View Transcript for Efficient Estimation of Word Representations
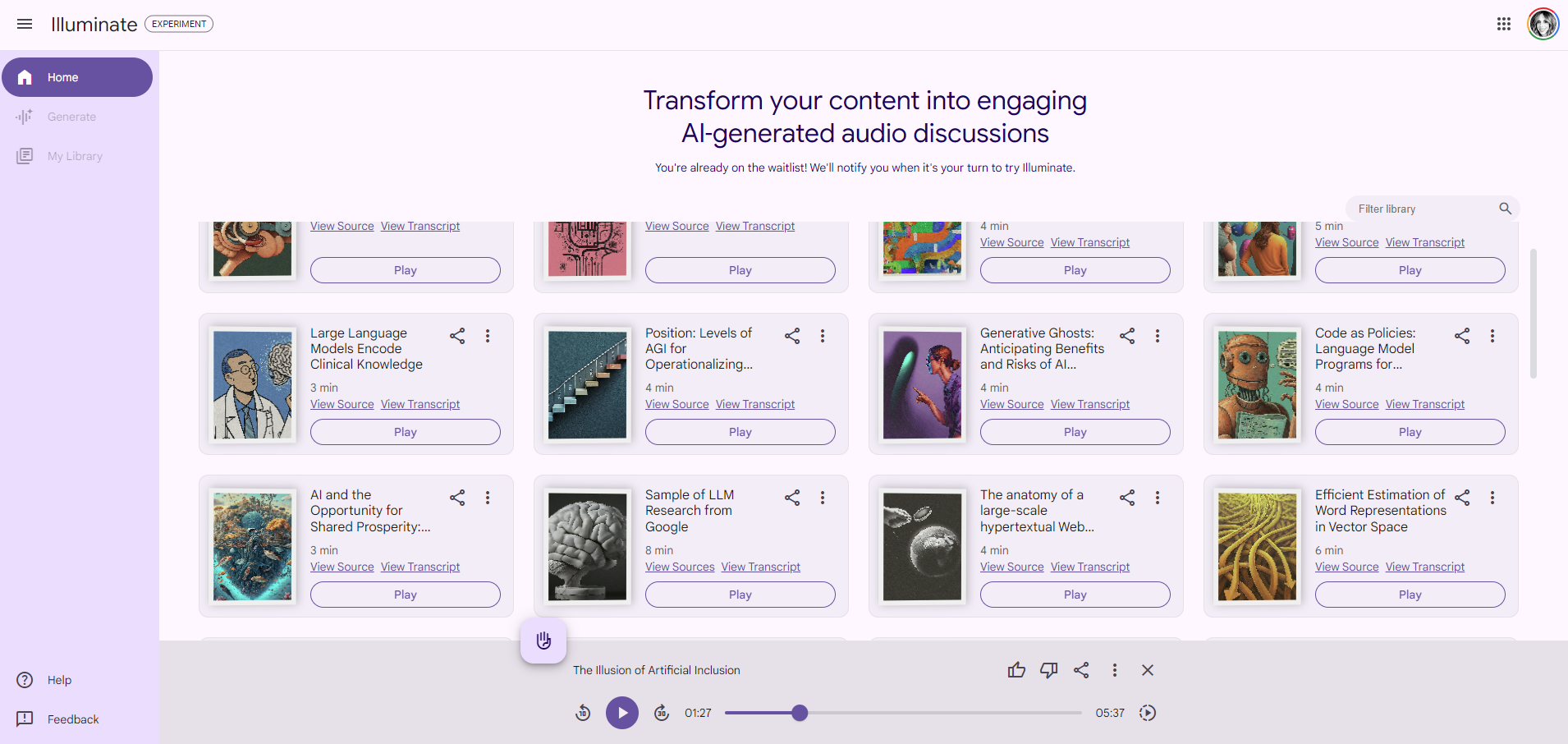 1424,567
